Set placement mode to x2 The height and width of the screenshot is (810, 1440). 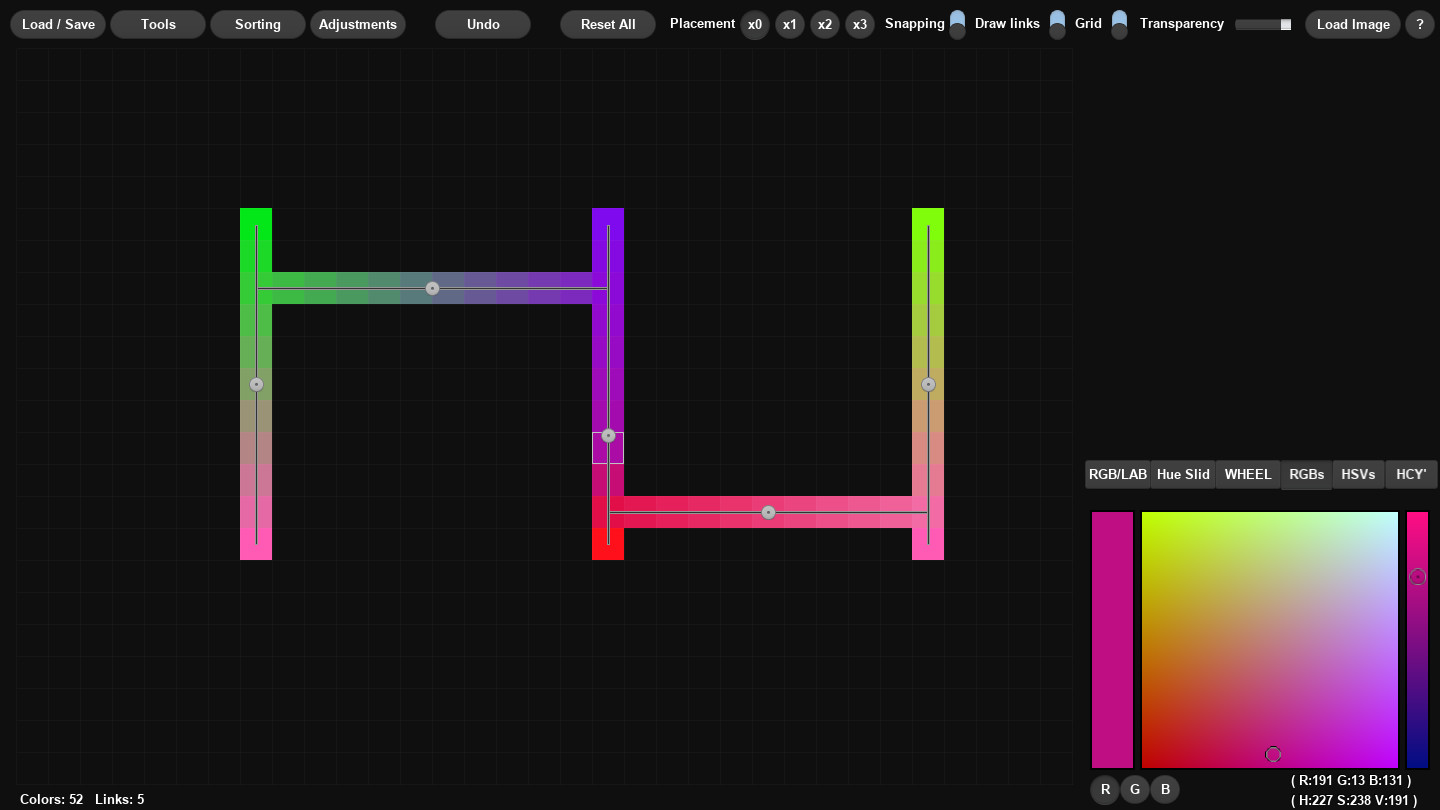click(825, 24)
